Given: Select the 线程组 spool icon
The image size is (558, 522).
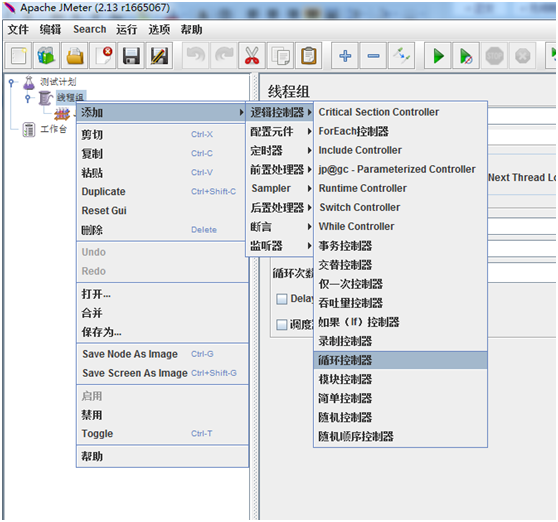Looking at the screenshot, I should pos(45,98).
